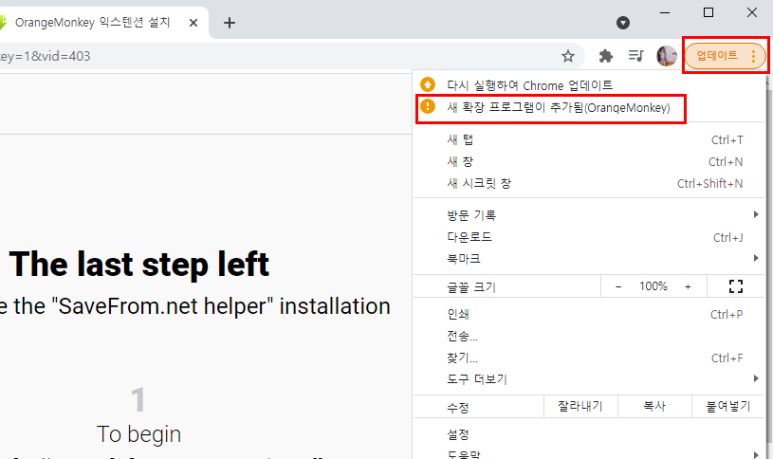Screen dimensions: 773x459
Task: Click the 수정 label in menu
Action: [x=458, y=407]
